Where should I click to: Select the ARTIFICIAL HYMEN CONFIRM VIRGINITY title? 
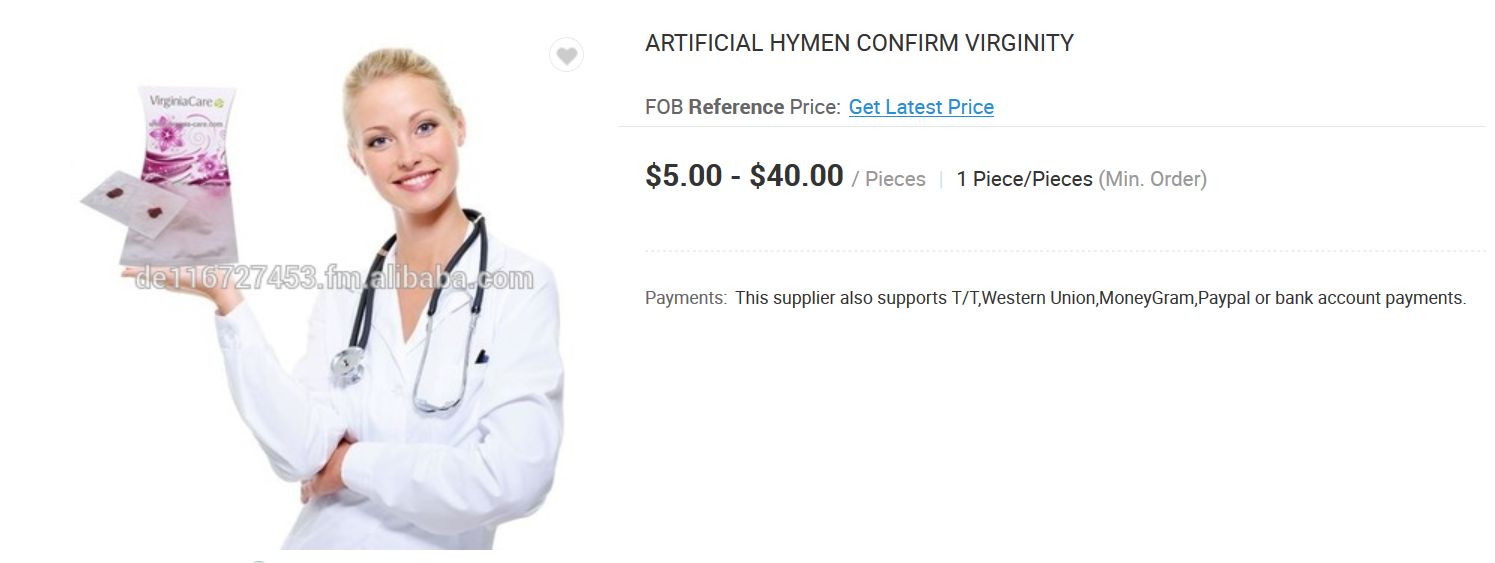click(x=859, y=44)
